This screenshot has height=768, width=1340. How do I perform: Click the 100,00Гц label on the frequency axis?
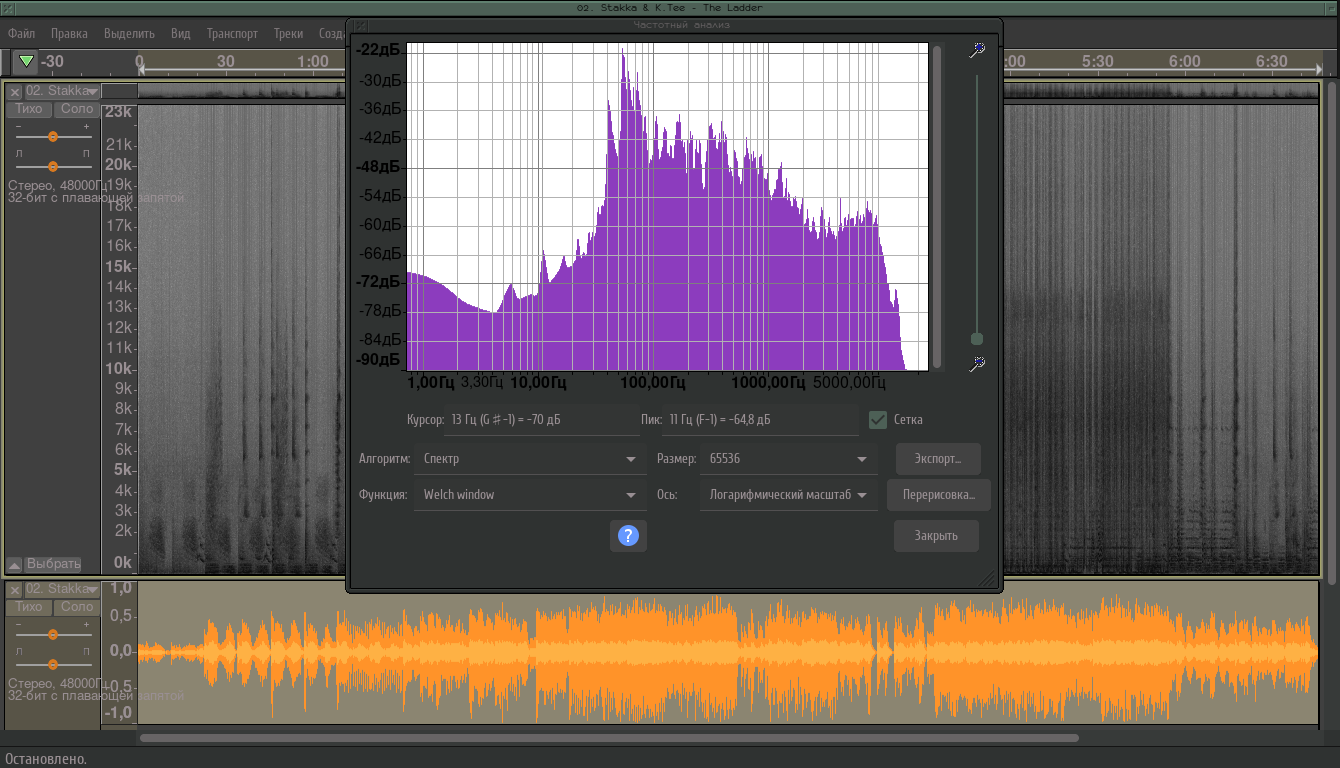653,382
